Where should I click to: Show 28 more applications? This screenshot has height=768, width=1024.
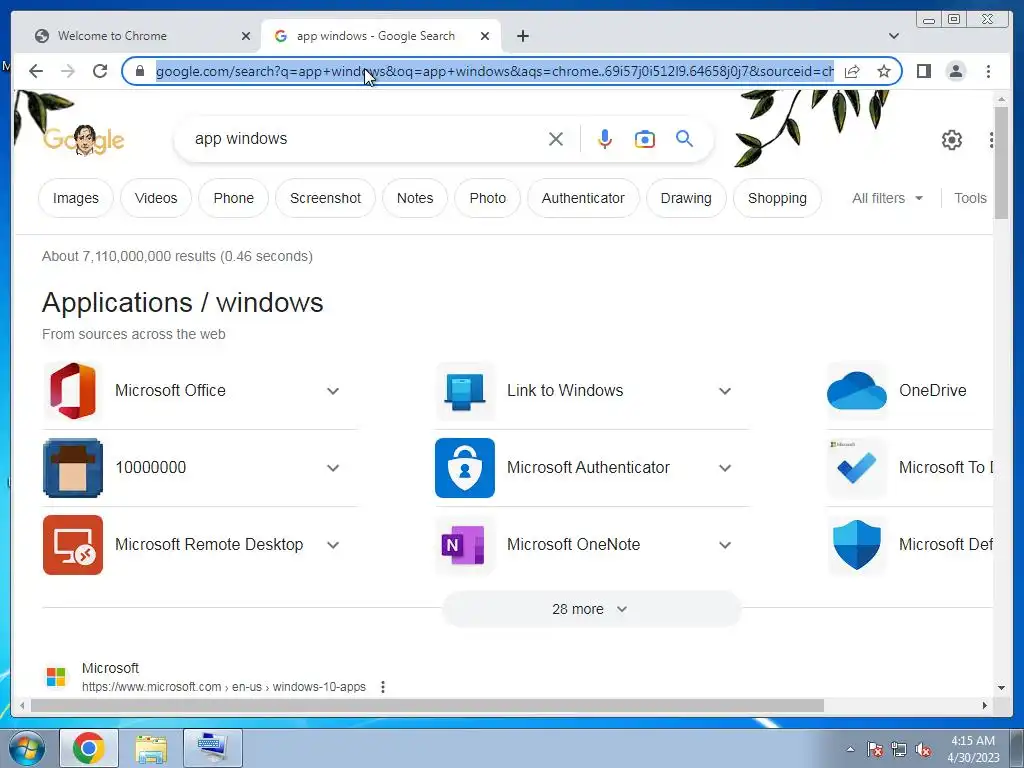coord(591,609)
